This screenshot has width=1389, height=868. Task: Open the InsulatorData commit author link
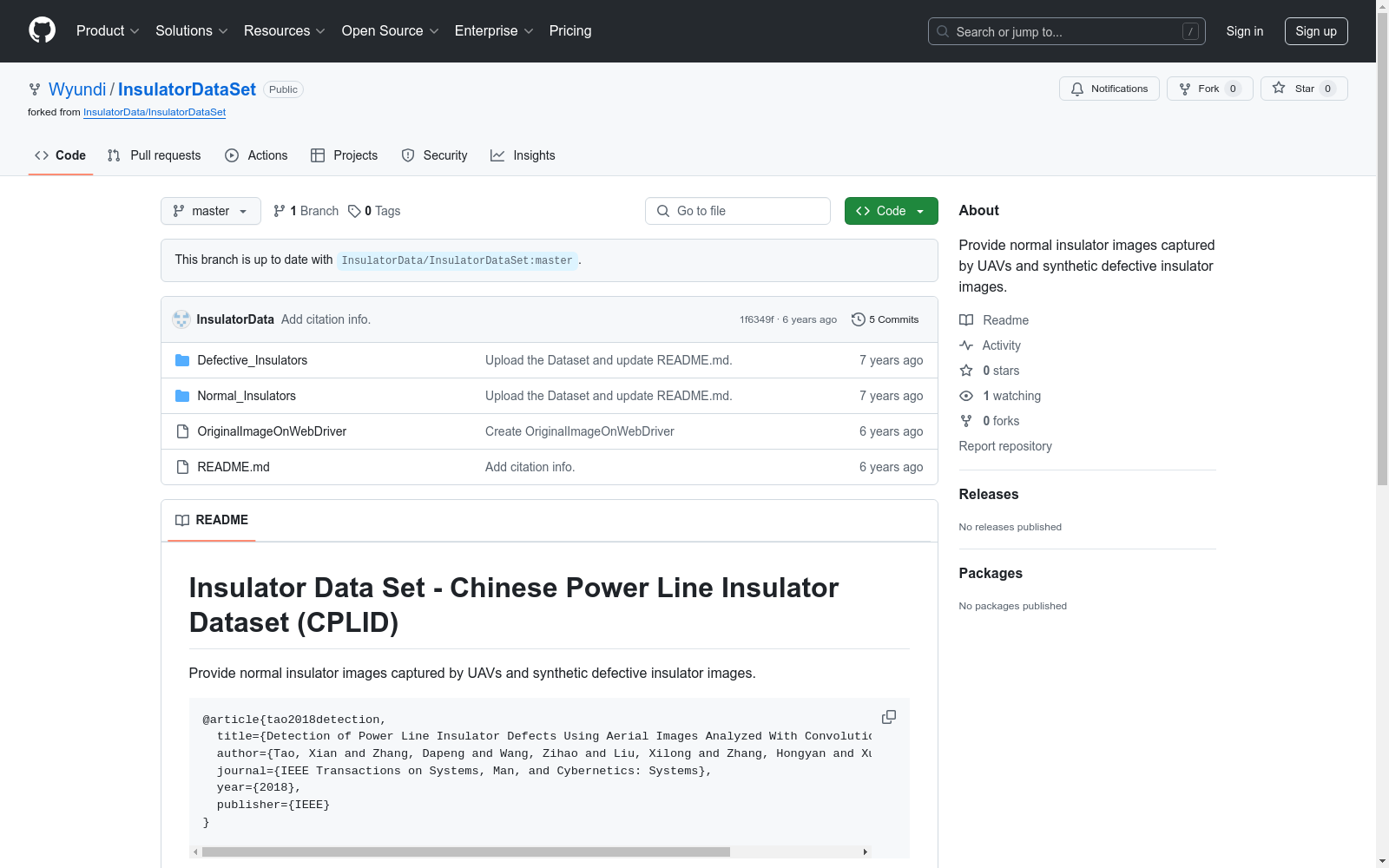pos(235,319)
